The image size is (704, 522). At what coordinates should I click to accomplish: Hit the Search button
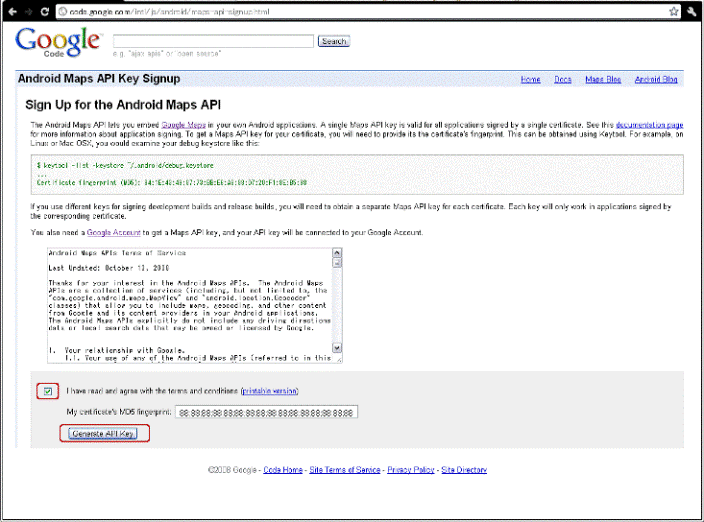334,41
